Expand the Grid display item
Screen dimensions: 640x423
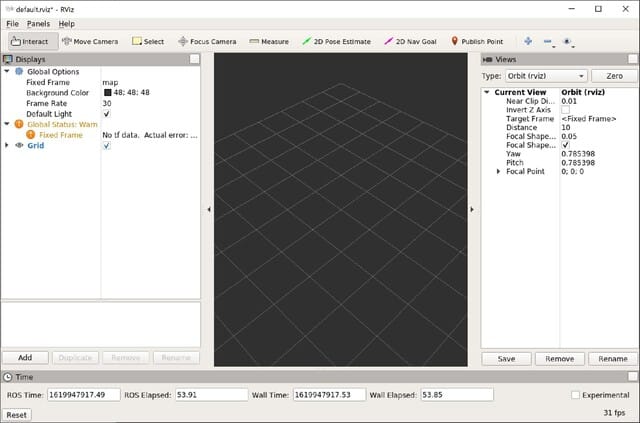pos(7,145)
